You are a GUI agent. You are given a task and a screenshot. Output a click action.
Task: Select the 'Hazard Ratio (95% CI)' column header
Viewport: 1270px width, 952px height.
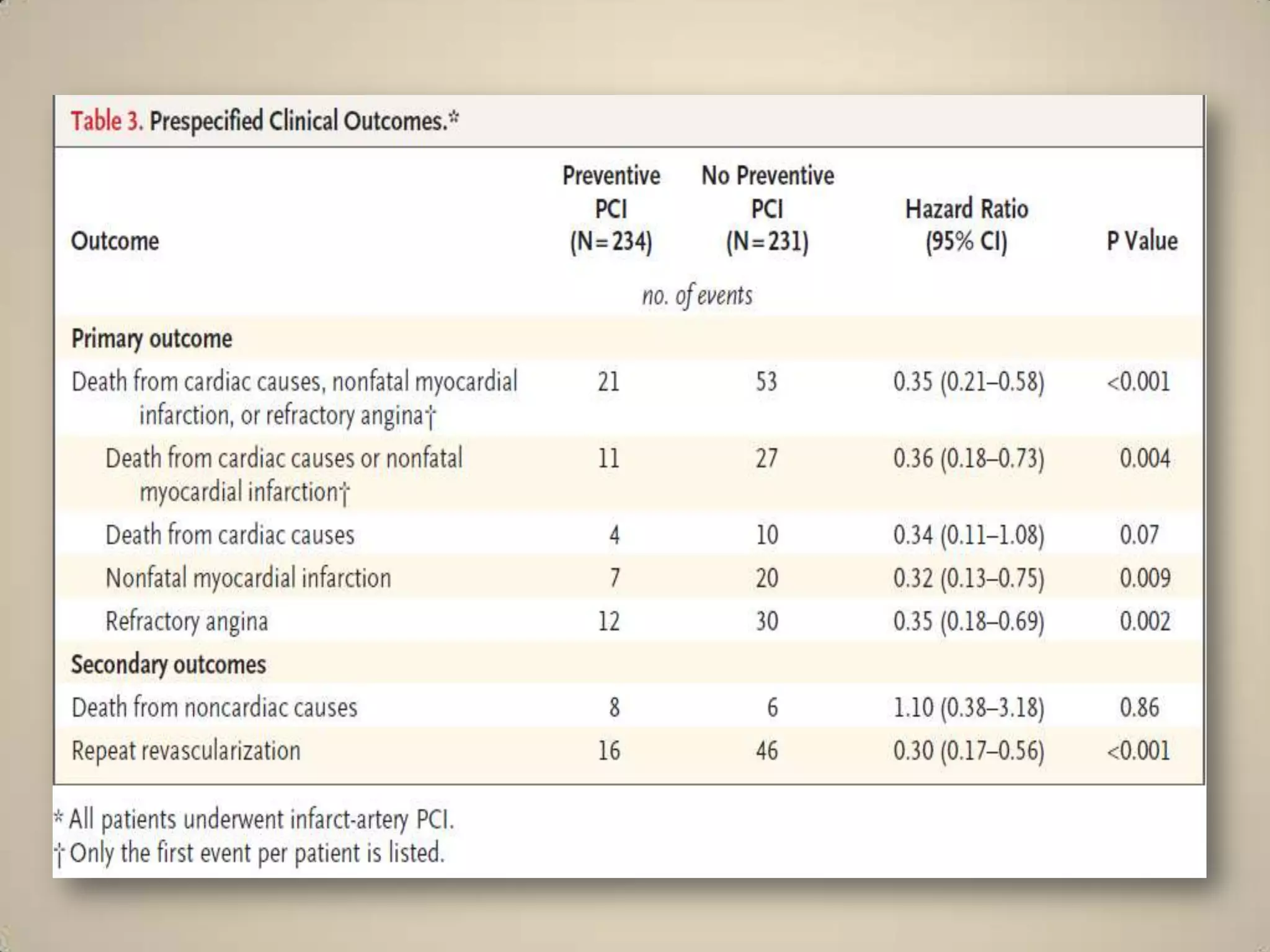(966, 225)
